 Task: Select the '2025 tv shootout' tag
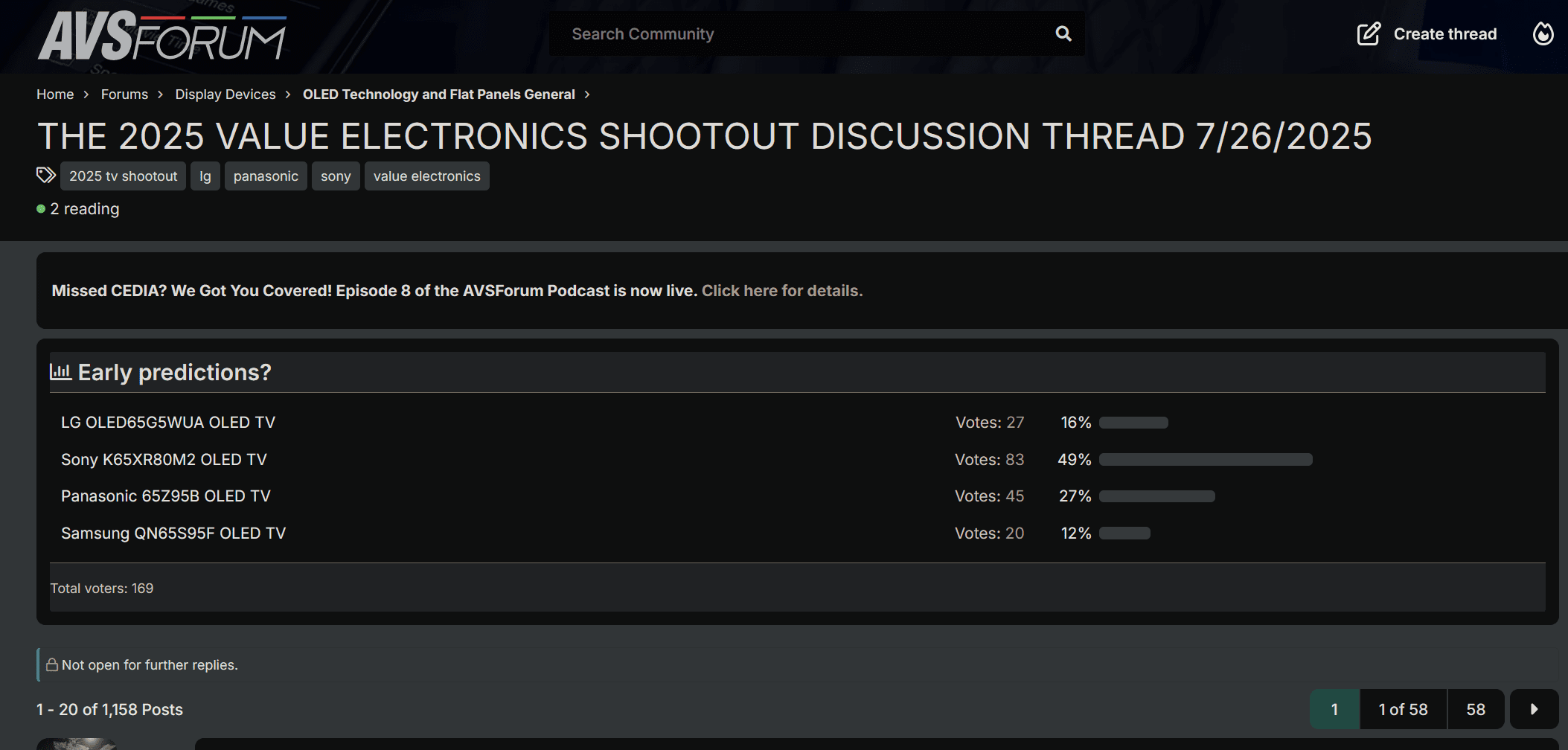(124, 176)
